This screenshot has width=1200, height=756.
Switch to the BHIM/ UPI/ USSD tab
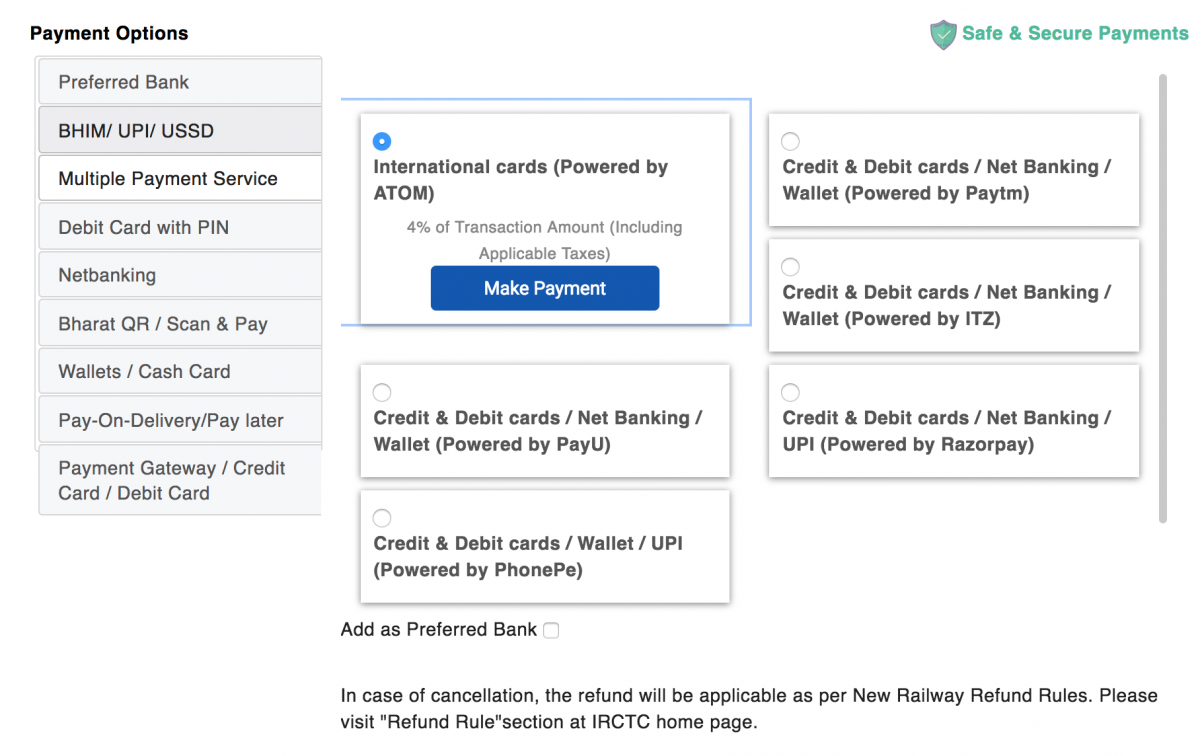tap(180, 131)
